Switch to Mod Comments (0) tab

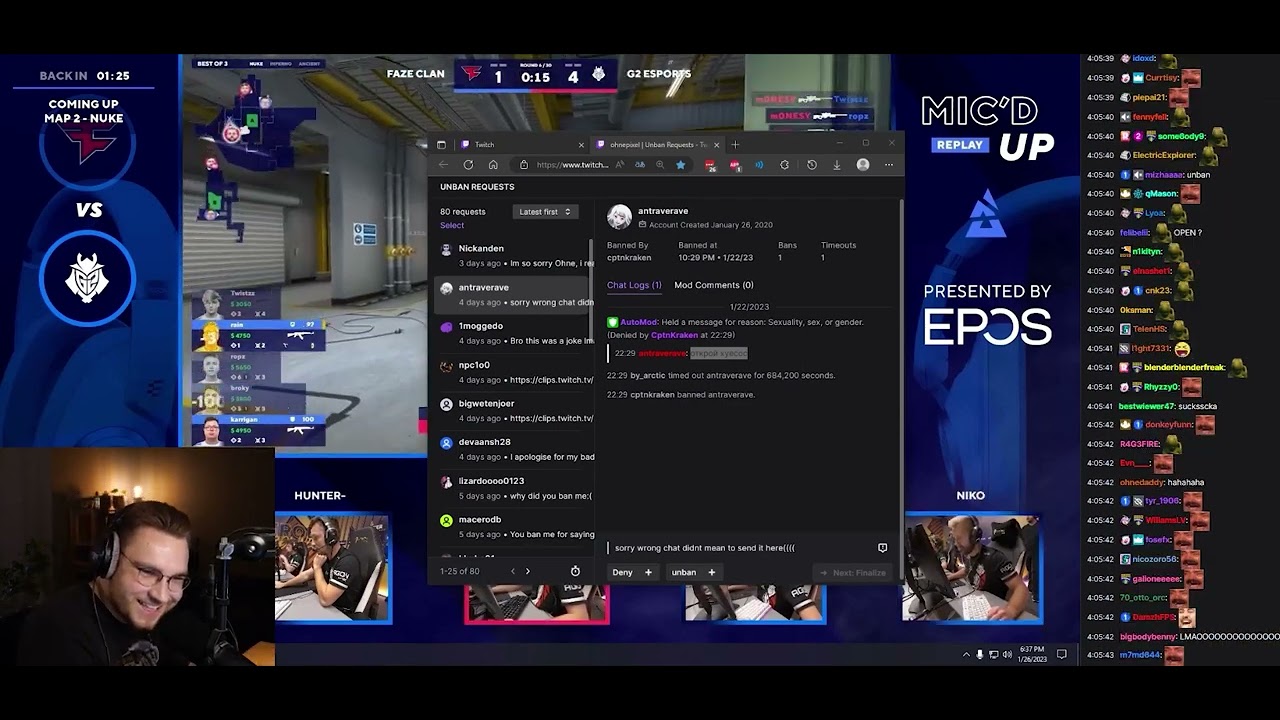click(x=714, y=285)
